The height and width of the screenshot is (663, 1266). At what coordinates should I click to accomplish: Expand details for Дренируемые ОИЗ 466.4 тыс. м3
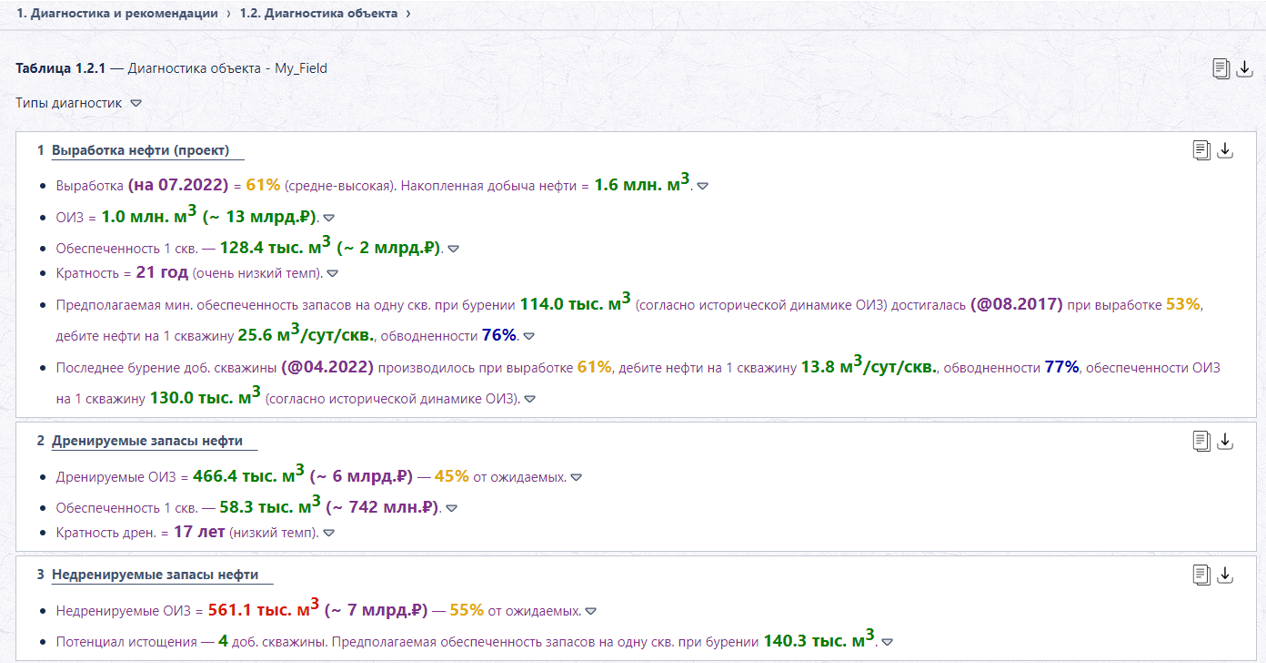click(576, 478)
